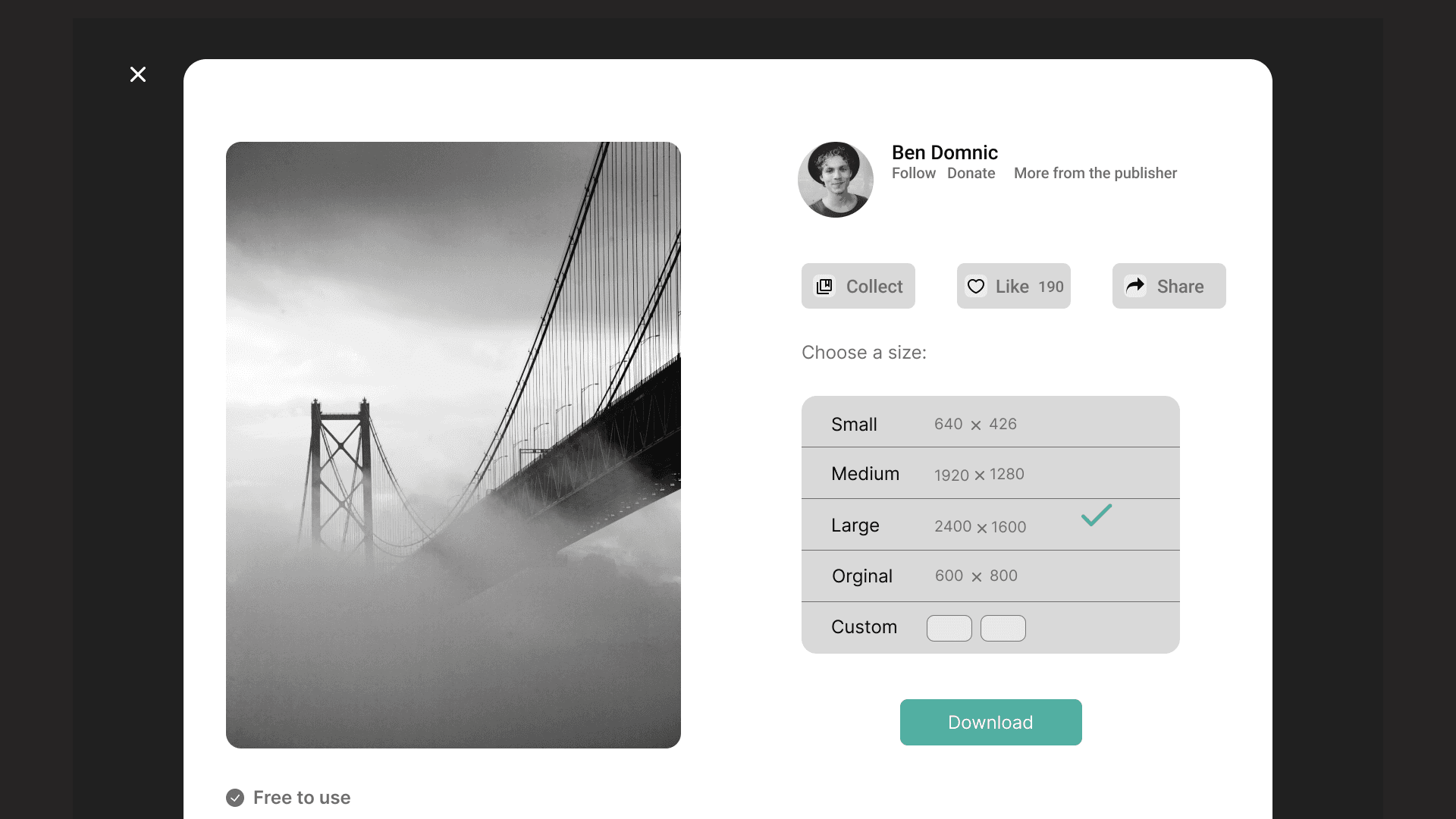Click the first Custom width field

click(x=949, y=628)
